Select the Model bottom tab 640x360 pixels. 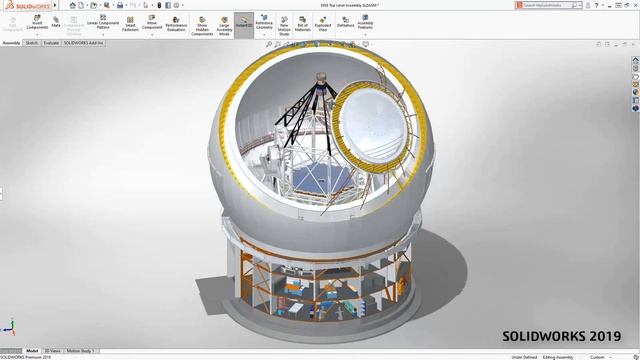[32, 351]
